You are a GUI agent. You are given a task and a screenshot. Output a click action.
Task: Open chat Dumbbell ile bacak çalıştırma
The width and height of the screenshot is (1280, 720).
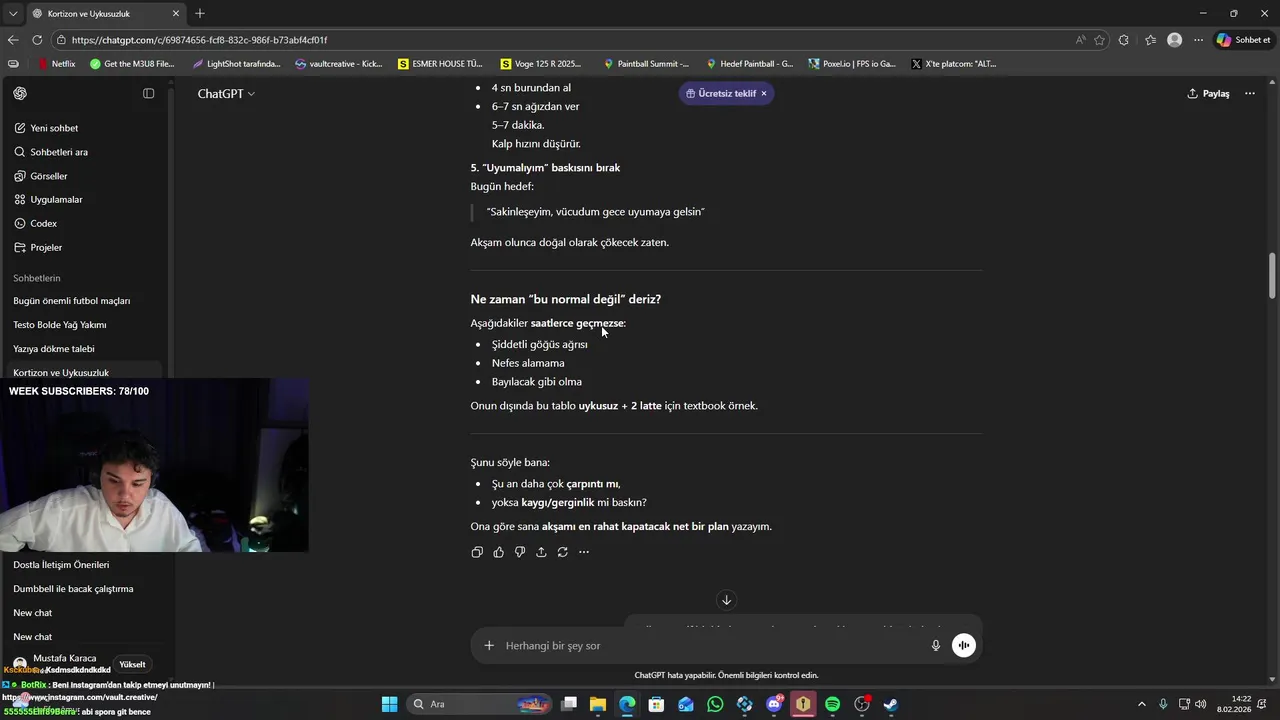tap(73, 589)
